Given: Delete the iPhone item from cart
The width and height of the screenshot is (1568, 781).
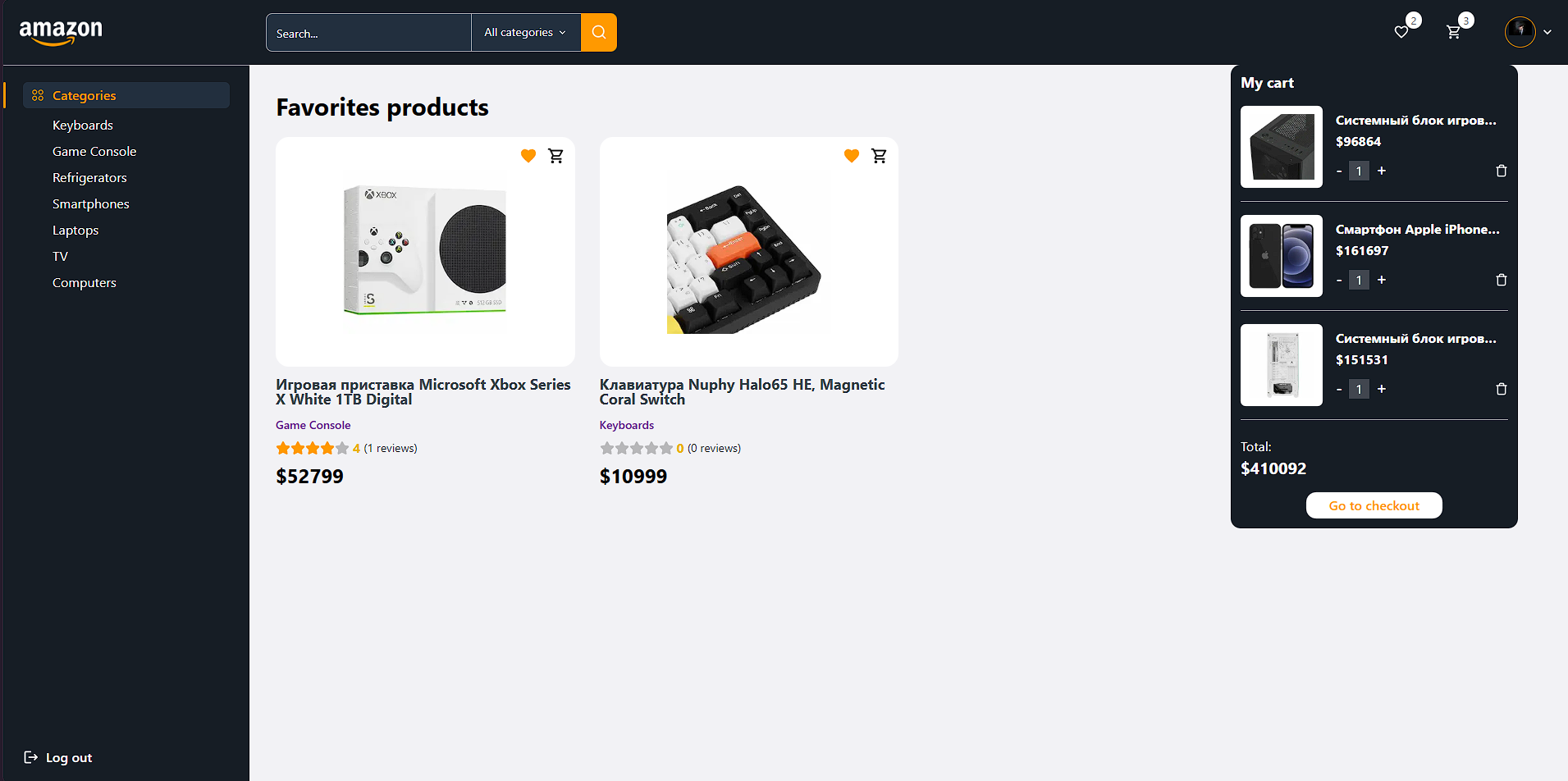Looking at the screenshot, I should click(x=1502, y=280).
